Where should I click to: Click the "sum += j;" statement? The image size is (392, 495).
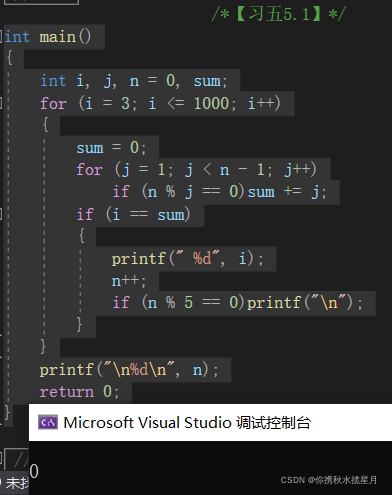pos(287,192)
